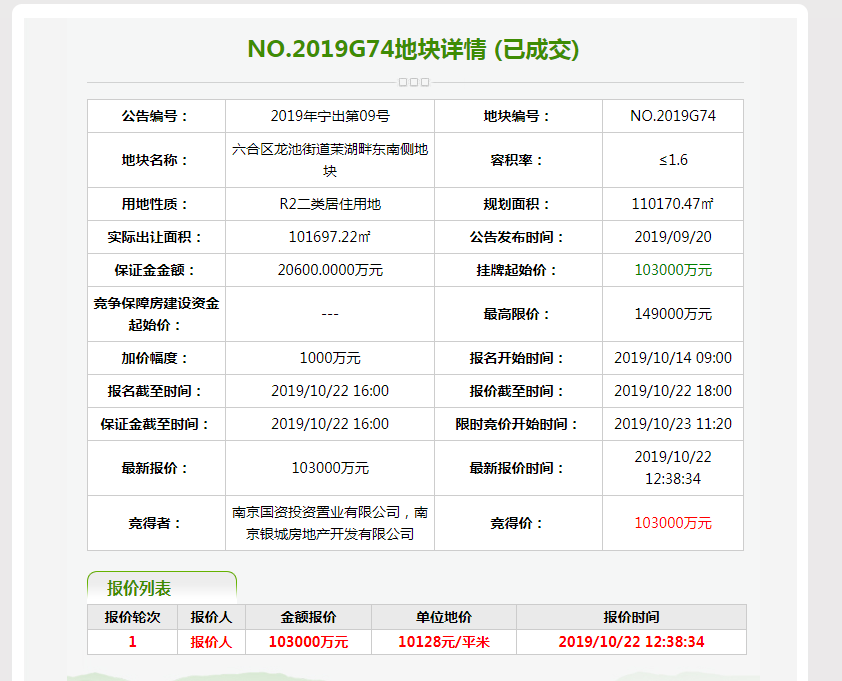842x681 pixels.
Task: Select bid round number 1
Action: coord(132,642)
